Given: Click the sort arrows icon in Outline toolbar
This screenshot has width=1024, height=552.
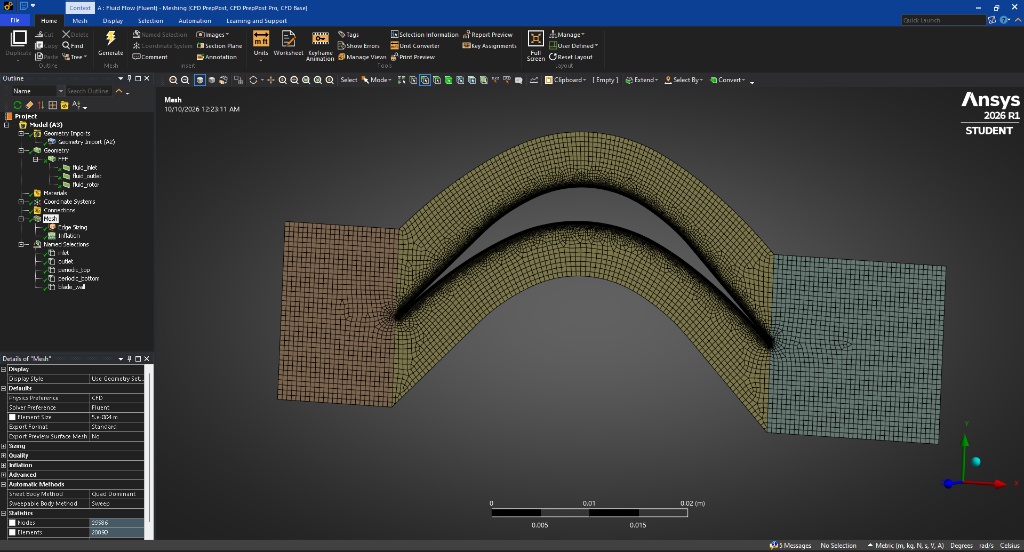Looking at the screenshot, I should (x=41, y=105).
